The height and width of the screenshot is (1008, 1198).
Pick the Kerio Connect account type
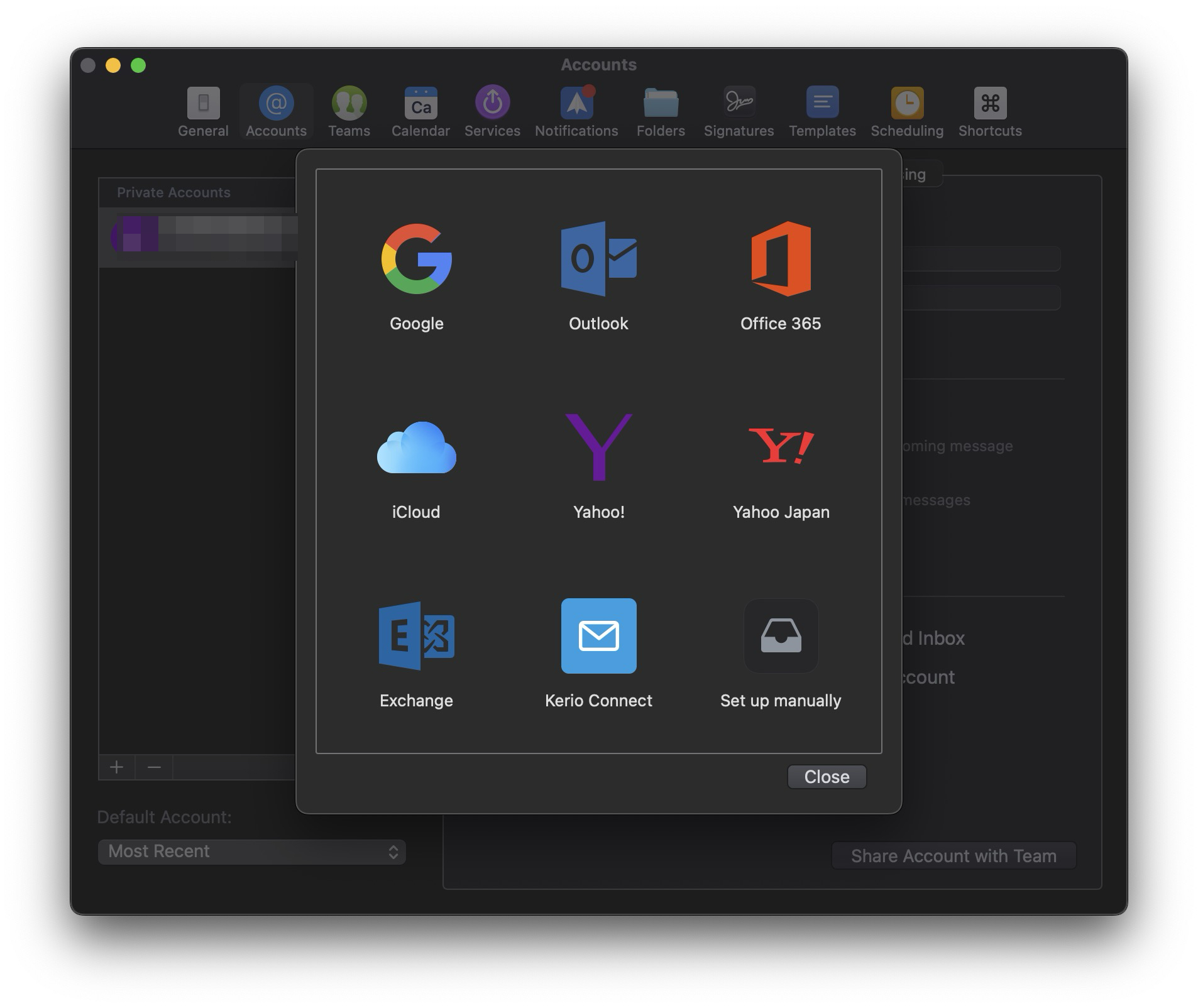click(598, 655)
